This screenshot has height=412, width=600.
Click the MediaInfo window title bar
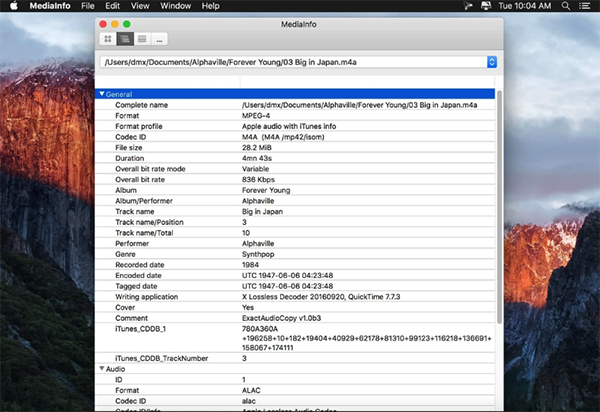coord(298,24)
